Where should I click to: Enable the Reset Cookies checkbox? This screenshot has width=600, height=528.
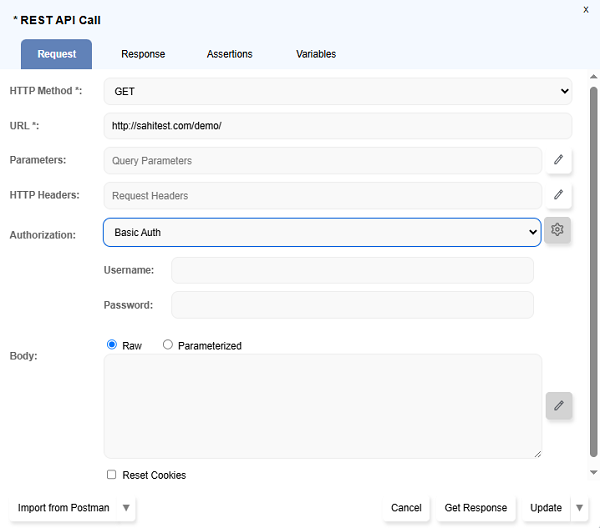[x=112, y=475]
